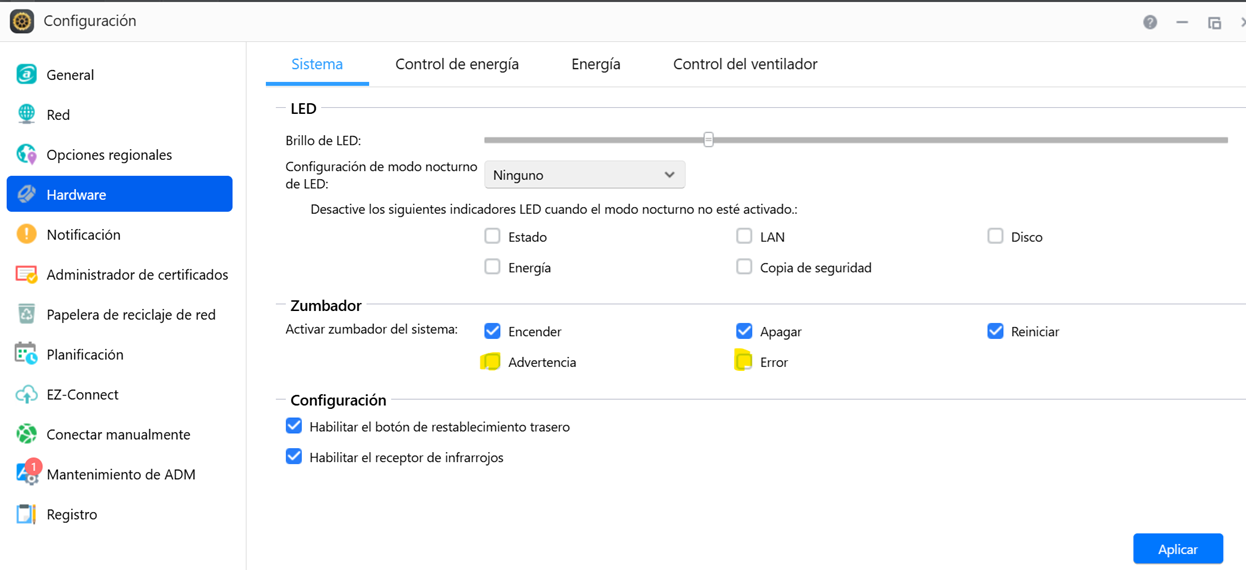Viewport: 1246px width, 570px height.
Task: Open the General settings icon in sidebar
Action: (x=26, y=74)
